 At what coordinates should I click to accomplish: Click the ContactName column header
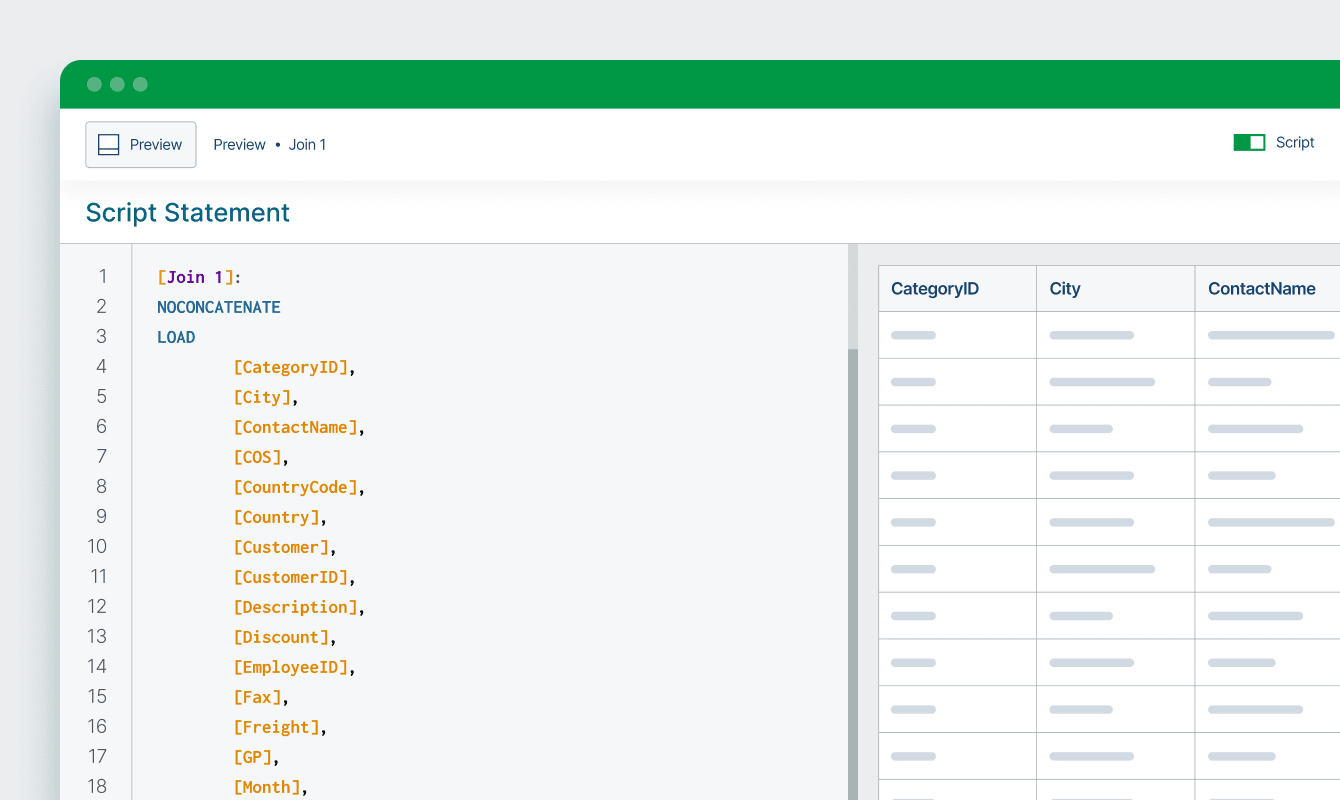1268,289
